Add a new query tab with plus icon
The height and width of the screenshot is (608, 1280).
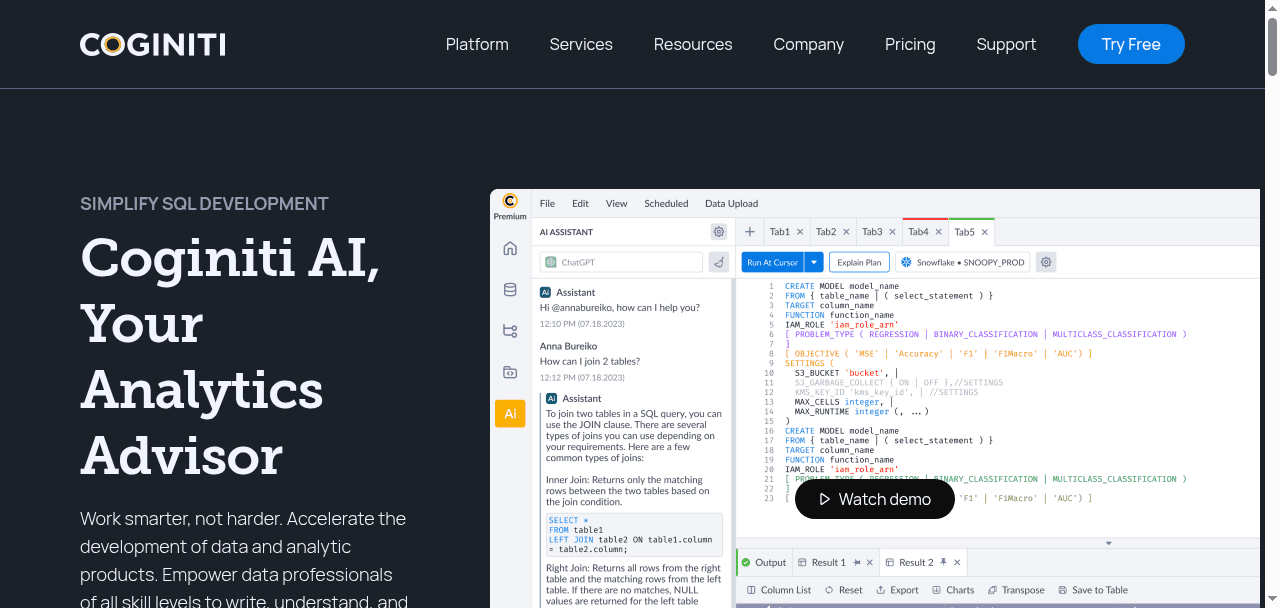[750, 232]
